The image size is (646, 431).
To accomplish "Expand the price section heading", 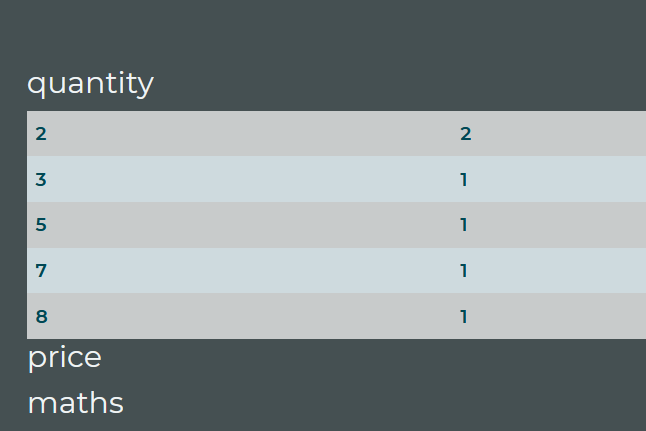I will coord(65,357).
